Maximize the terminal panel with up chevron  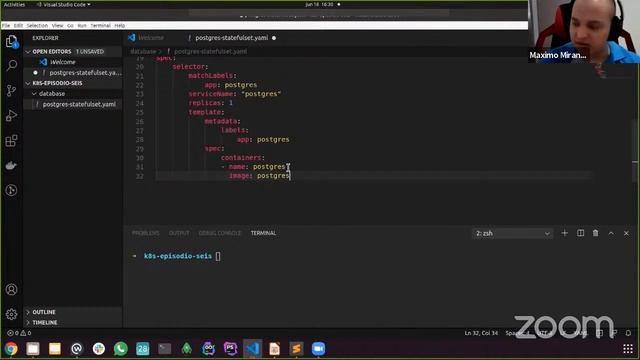611,233
